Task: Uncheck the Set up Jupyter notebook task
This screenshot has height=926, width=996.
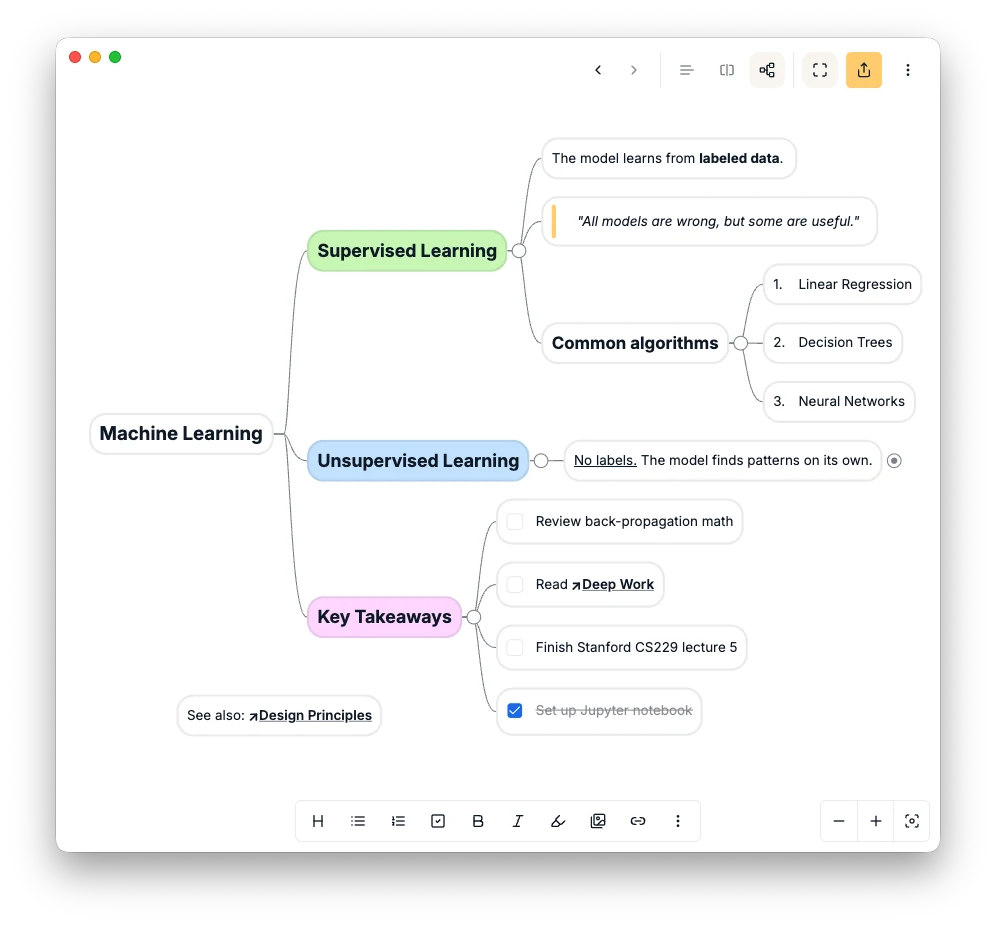Action: point(515,710)
